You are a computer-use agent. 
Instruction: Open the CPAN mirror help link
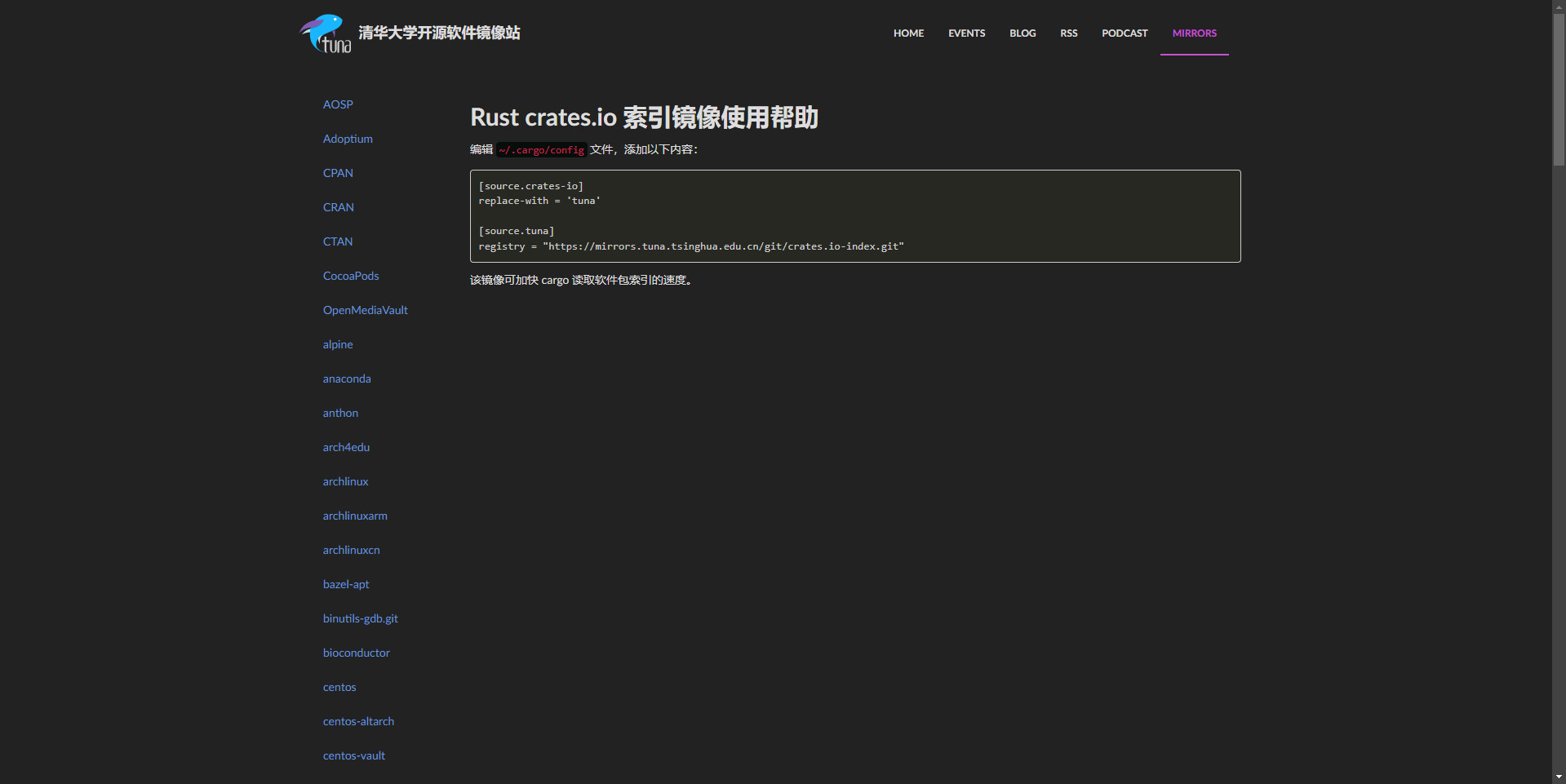pos(338,173)
